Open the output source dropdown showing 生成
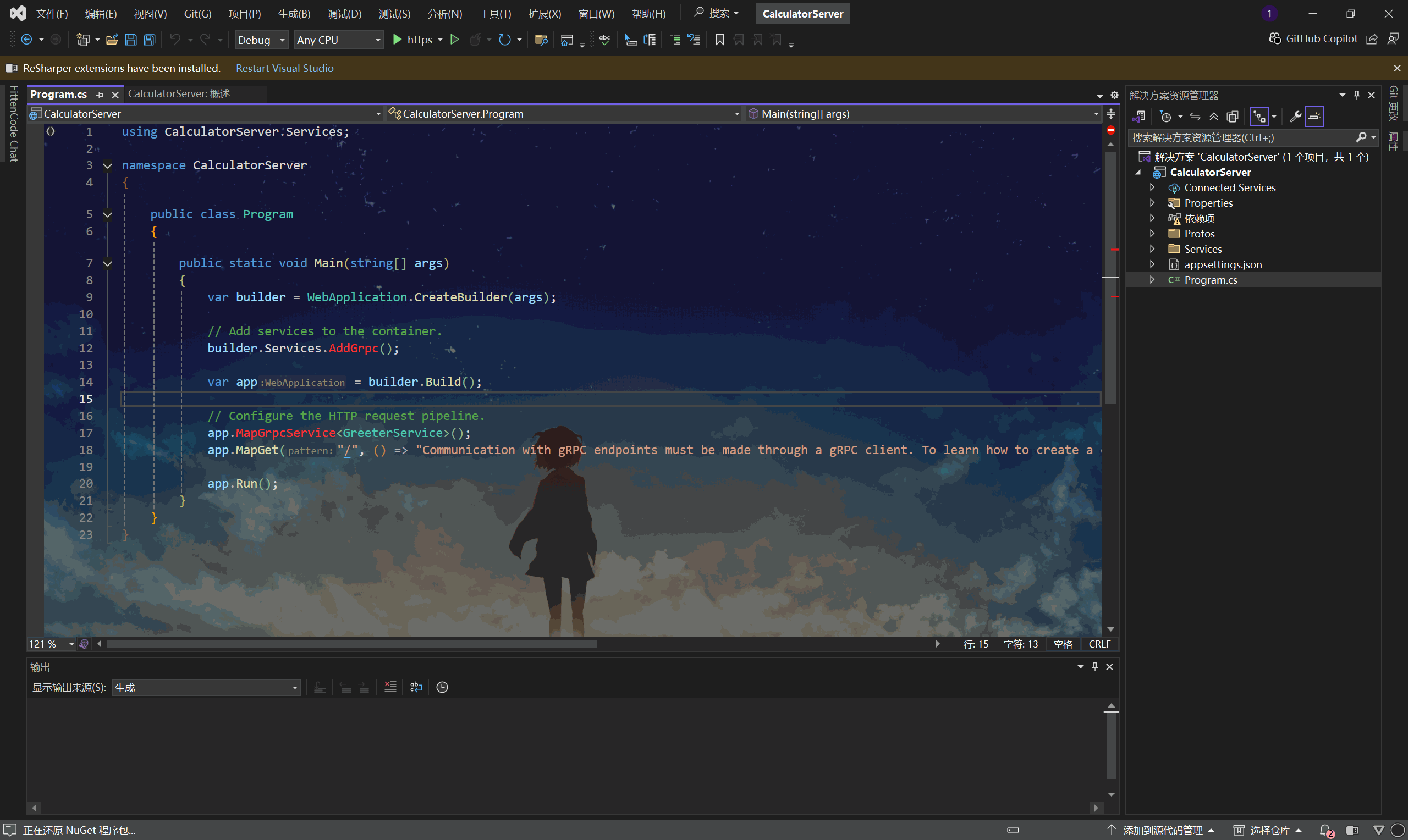Screen dimensions: 1408x840 pos(206,688)
